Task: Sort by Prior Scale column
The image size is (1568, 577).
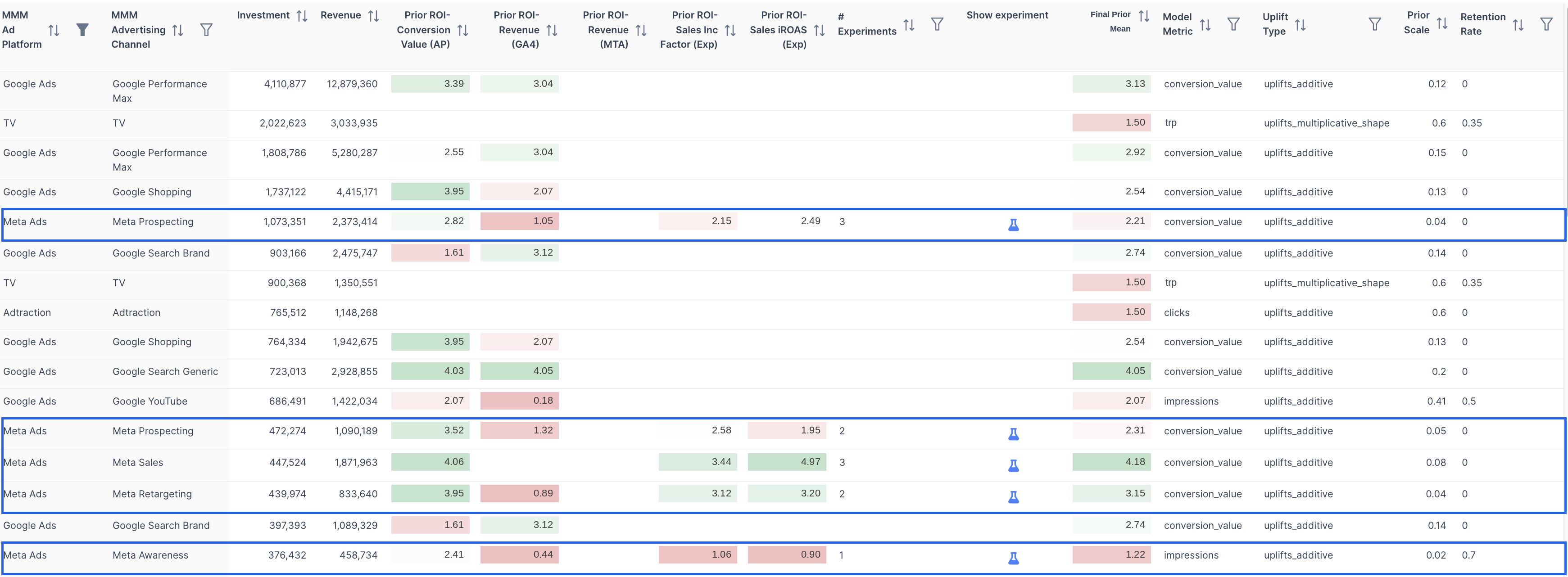Action: 1442,23
